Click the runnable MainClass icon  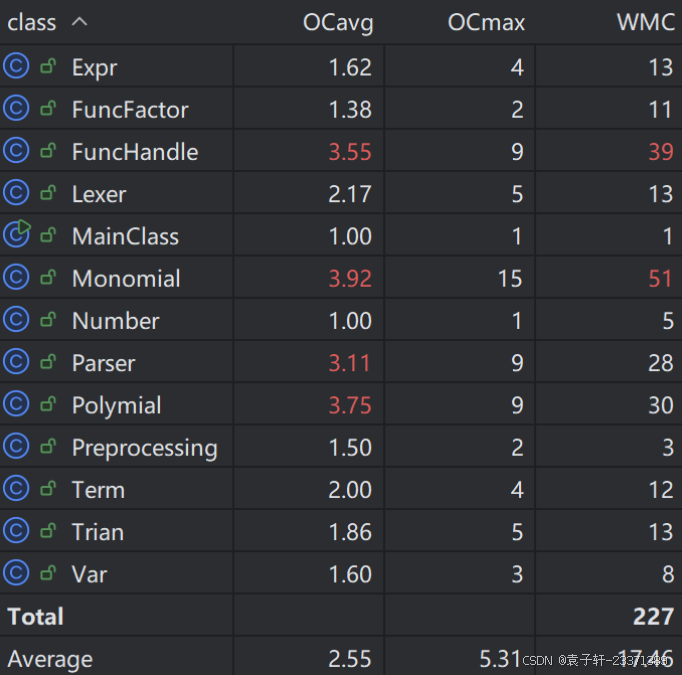17,234
